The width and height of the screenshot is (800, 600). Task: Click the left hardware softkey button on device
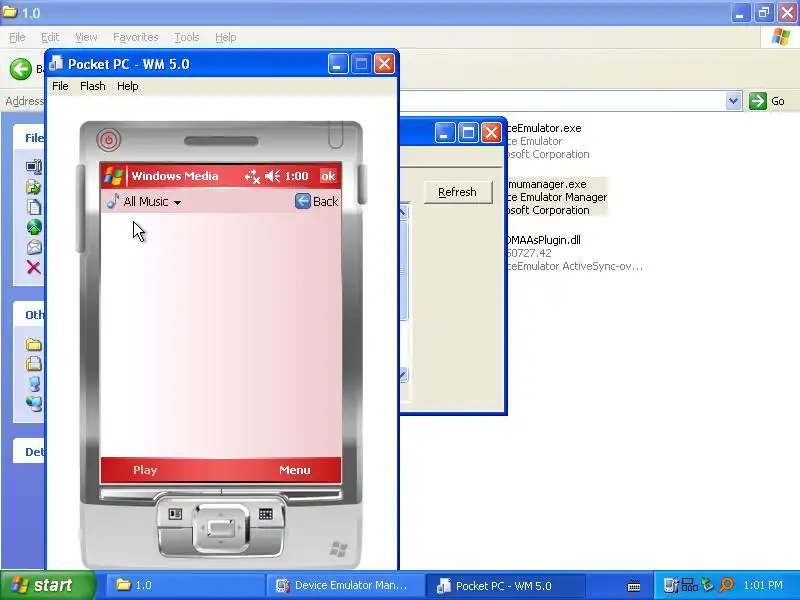point(175,514)
